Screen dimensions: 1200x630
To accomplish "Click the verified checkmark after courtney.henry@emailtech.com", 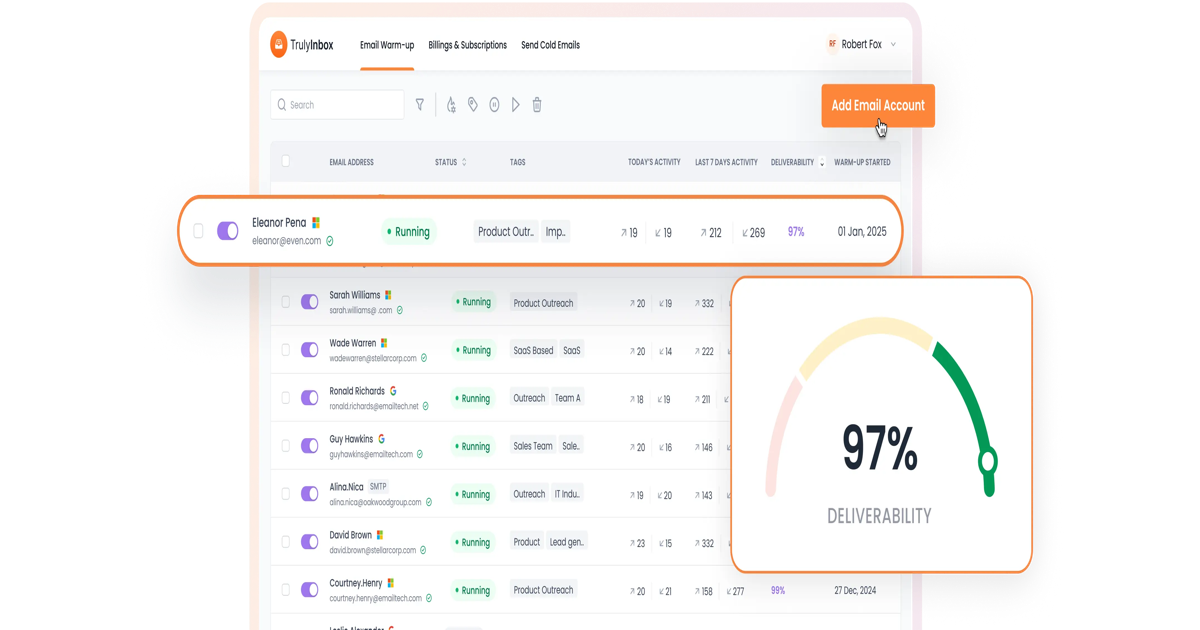I will (x=429, y=598).
